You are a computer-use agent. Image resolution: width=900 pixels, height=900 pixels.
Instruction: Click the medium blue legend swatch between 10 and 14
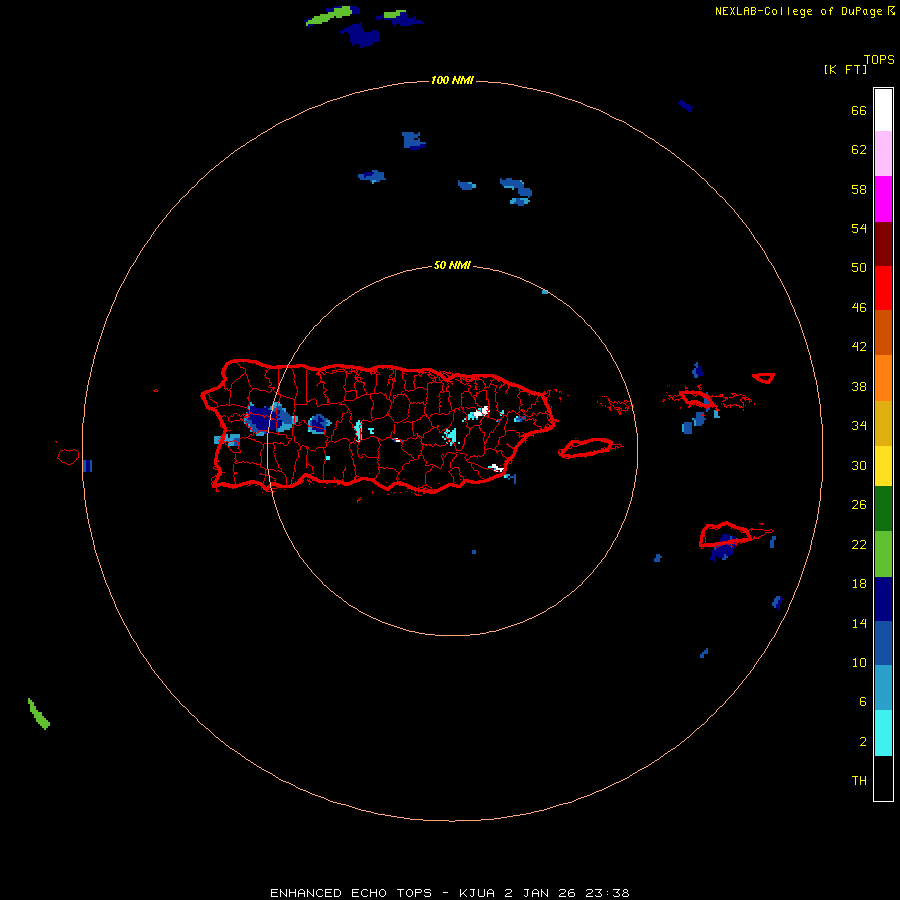pyautogui.click(x=883, y=643)
